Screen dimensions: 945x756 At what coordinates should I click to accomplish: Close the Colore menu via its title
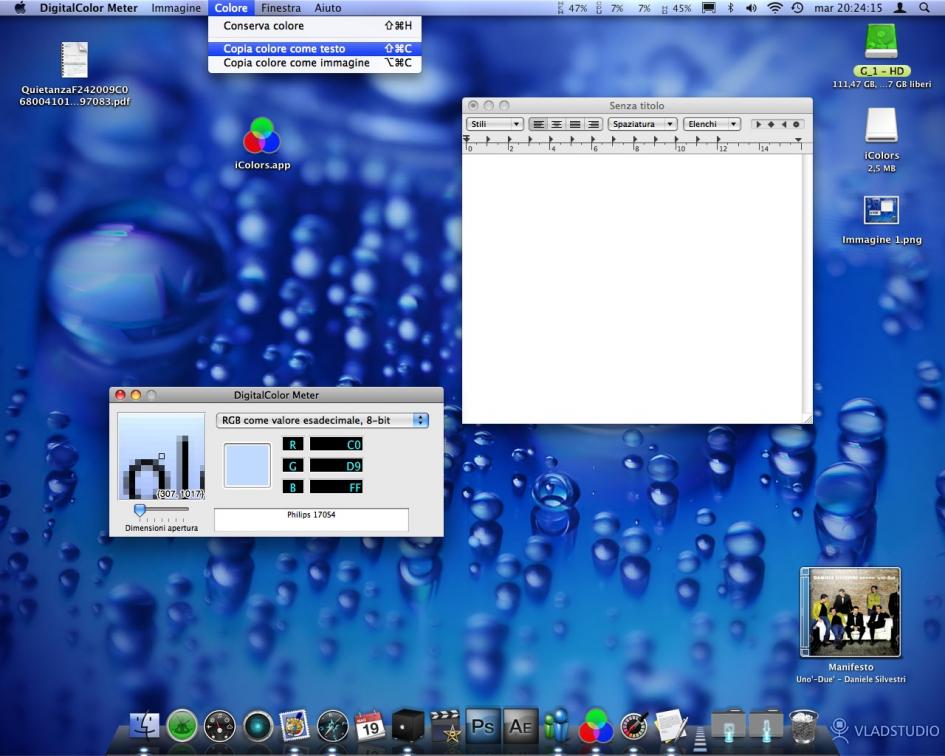tap(231, 8)
